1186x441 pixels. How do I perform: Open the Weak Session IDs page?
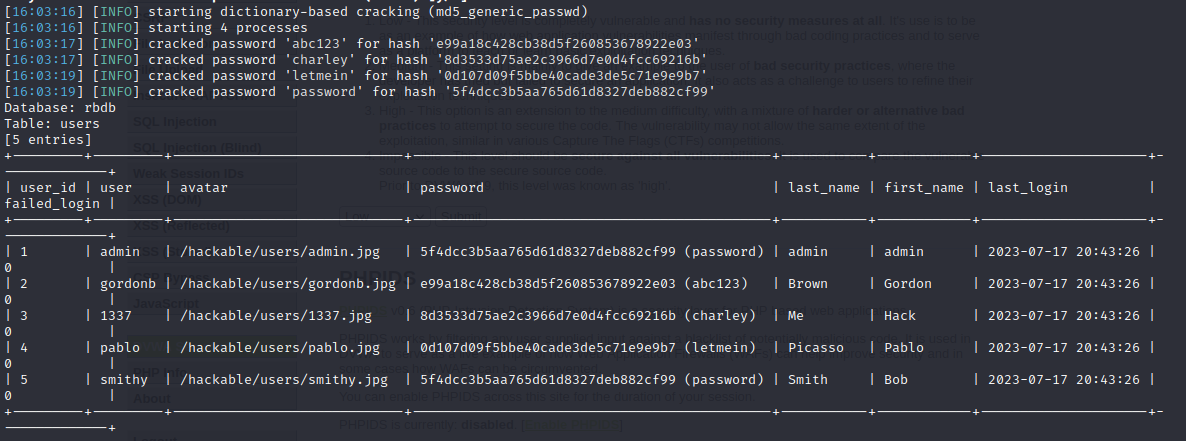(x=188, y=174)
